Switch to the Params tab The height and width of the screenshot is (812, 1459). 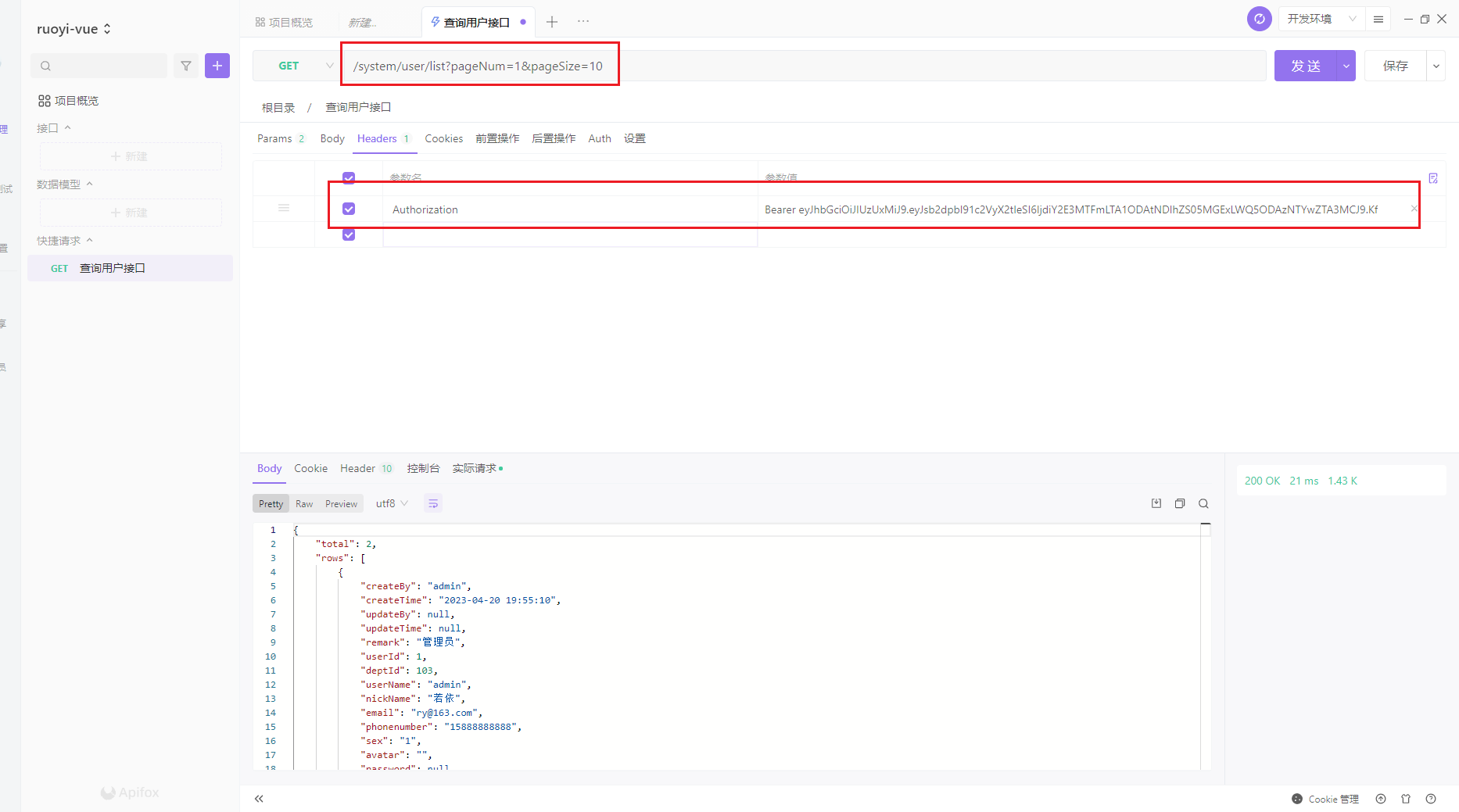[x=281, y=138]
